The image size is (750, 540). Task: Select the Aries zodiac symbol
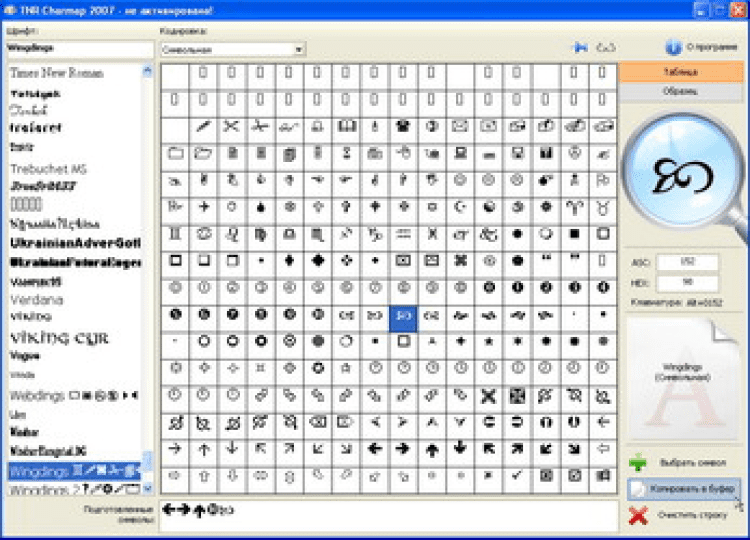click(574, 207)
